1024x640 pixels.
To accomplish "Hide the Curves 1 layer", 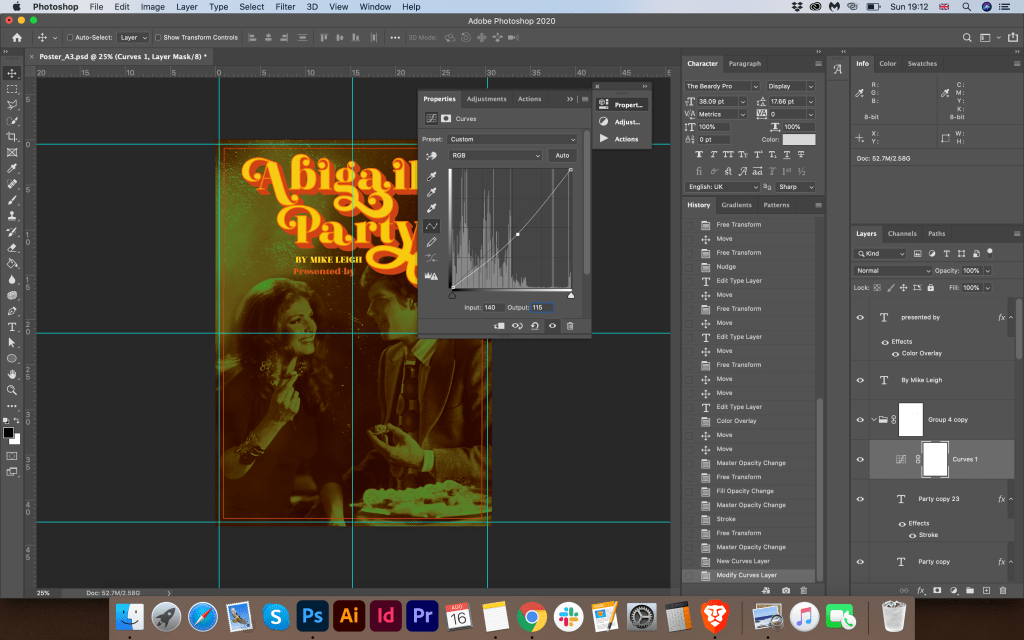I will tap(860, 459).
